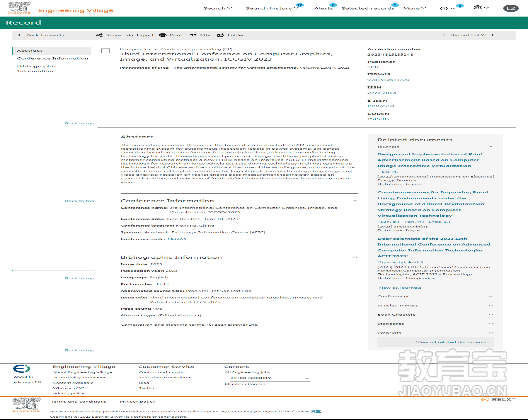Open the More menu in the header
This screenshot has width=528, height=420.
point(415,8)
